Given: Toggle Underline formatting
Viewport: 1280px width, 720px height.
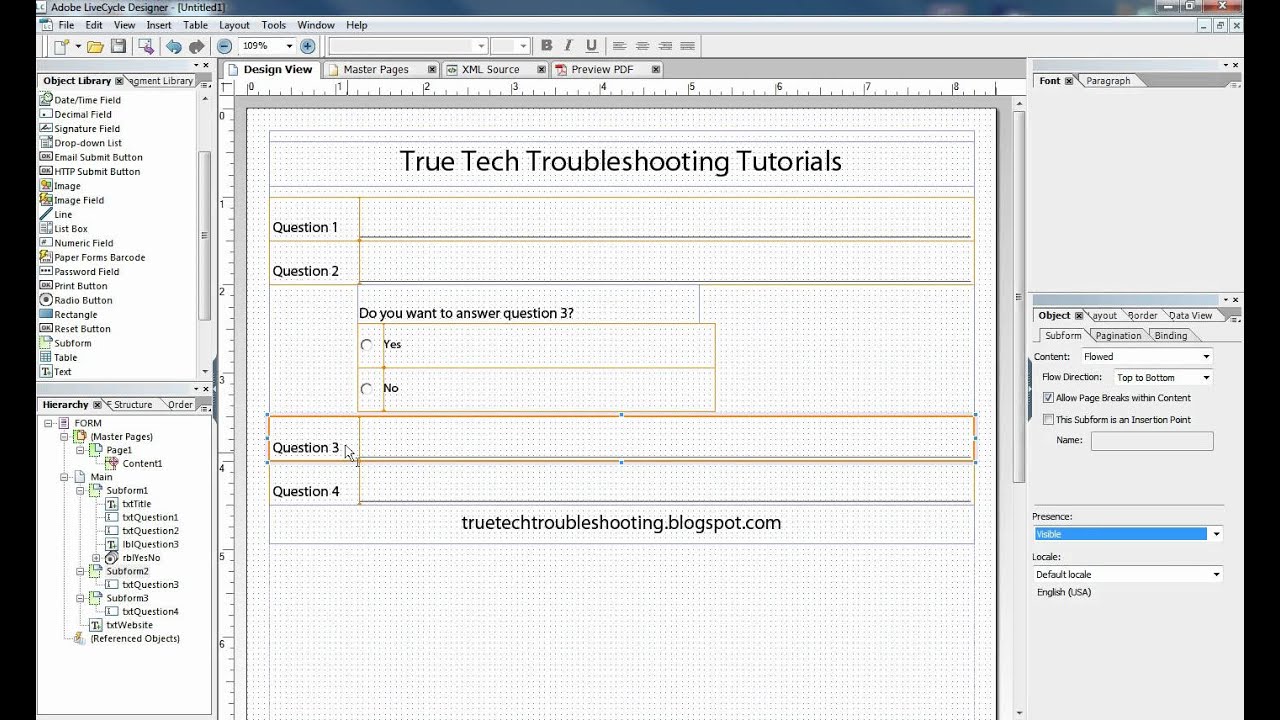Looking at the screenshot, I should [x=591, y=45].
